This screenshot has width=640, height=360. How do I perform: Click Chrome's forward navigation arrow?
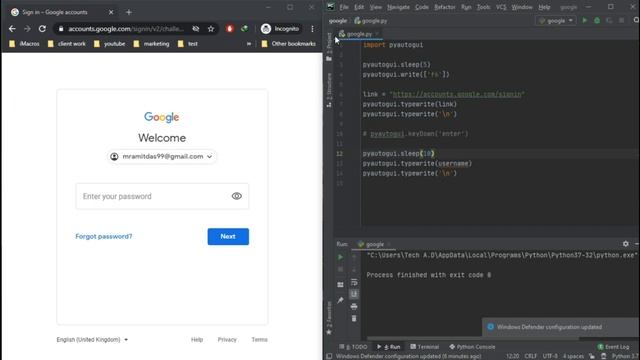pyautogui.click(x=27, y=29)
